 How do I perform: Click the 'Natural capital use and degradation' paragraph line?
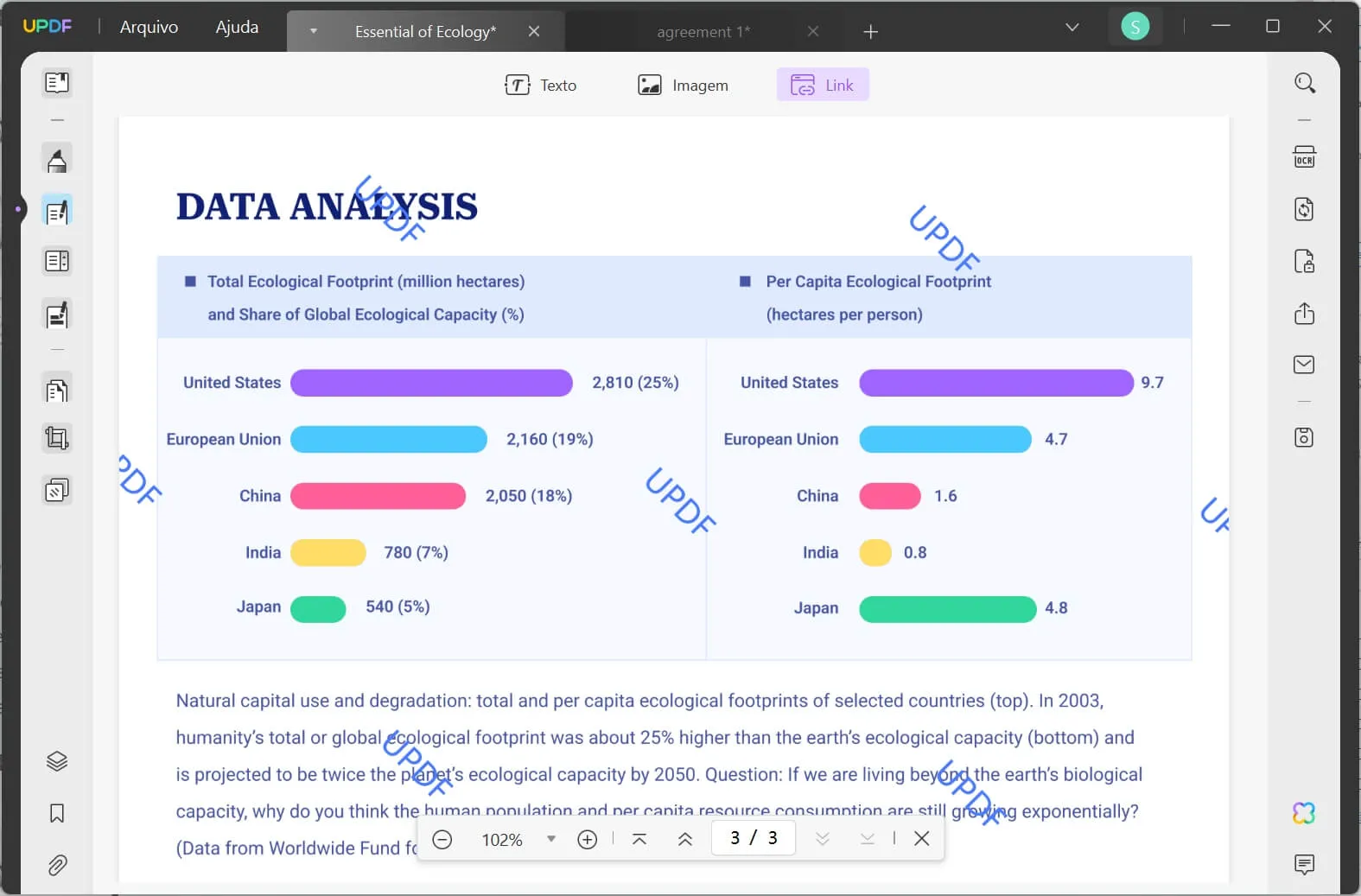tap(639, 701)
